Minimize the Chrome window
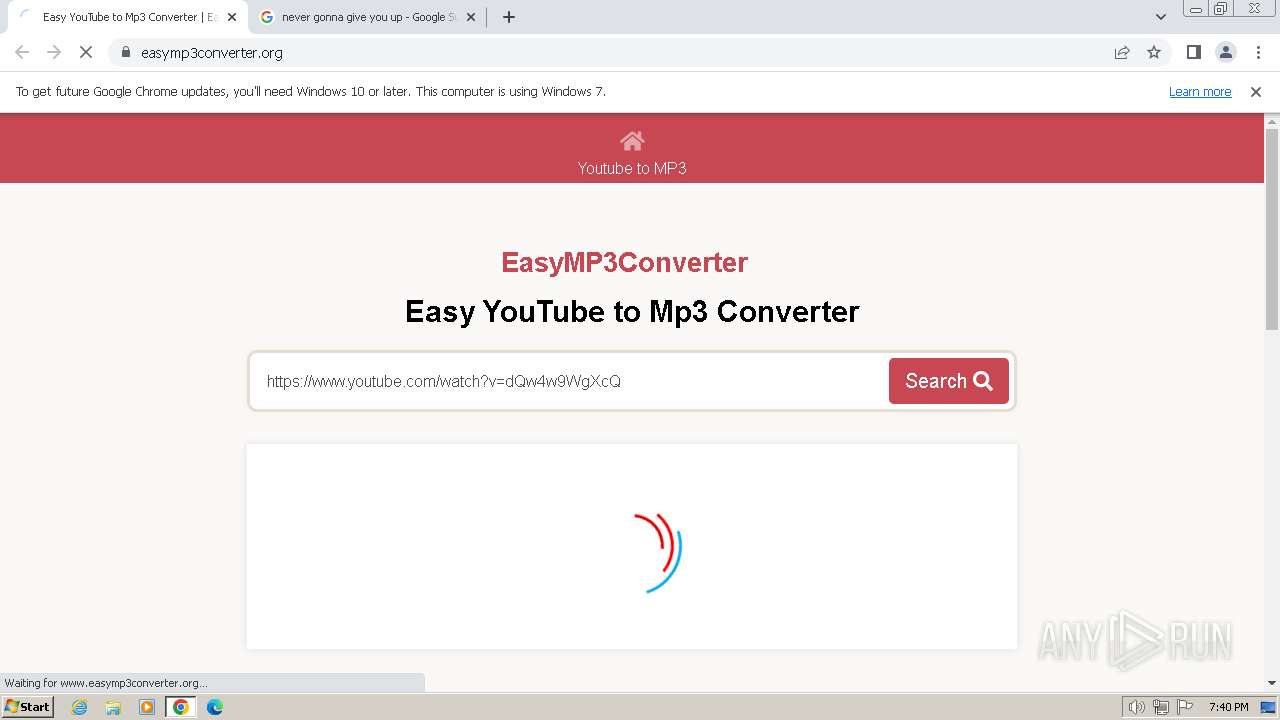This screenshot has width=1280, height=720. 1195,9
